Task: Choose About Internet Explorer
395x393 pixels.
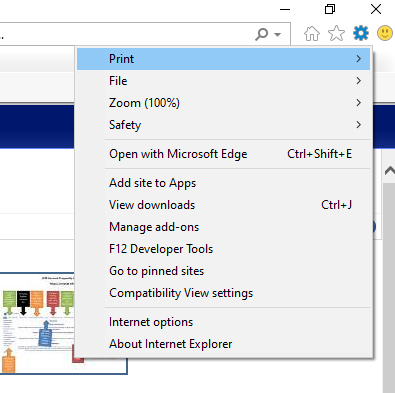Action: pos(223,344)
